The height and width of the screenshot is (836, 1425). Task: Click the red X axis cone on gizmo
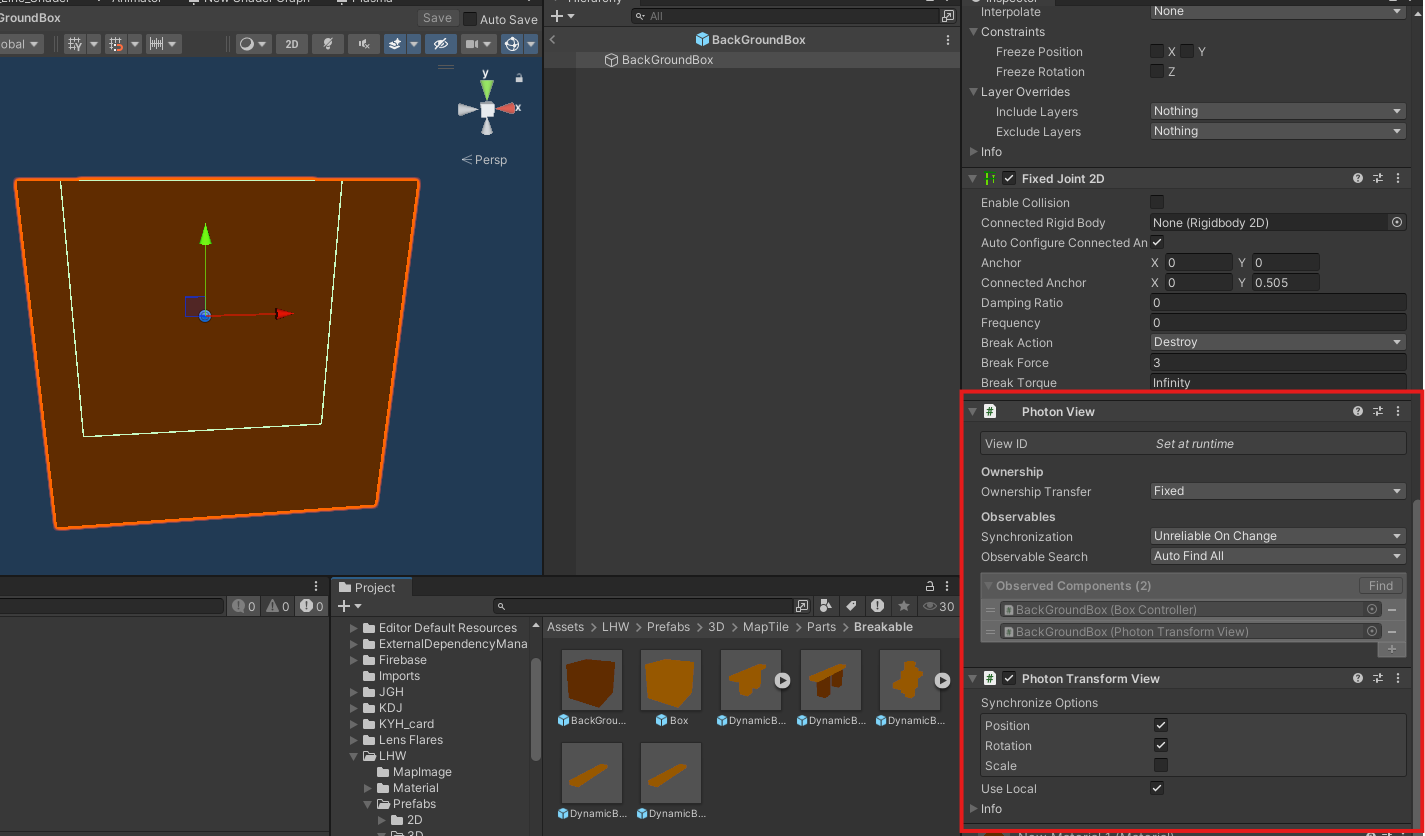(506, 108)
